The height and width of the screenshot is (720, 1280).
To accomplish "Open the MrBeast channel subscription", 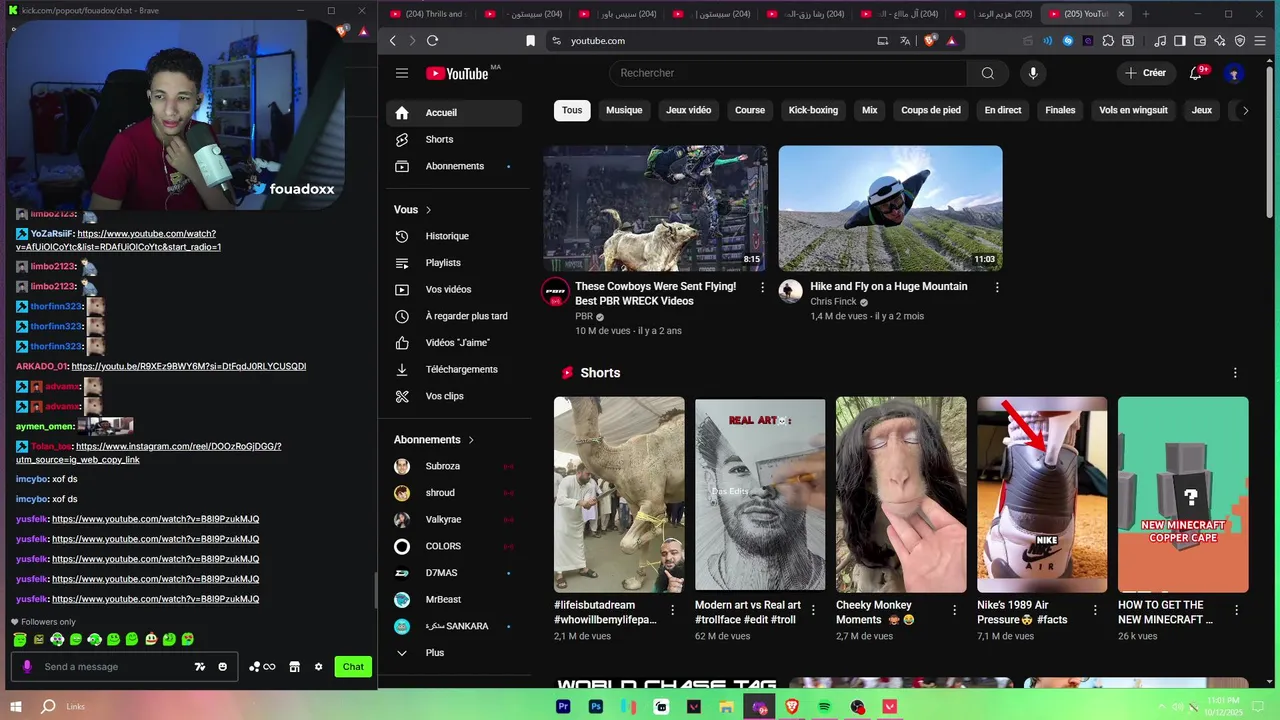I will pyautogui.click(x=454, y=600).
